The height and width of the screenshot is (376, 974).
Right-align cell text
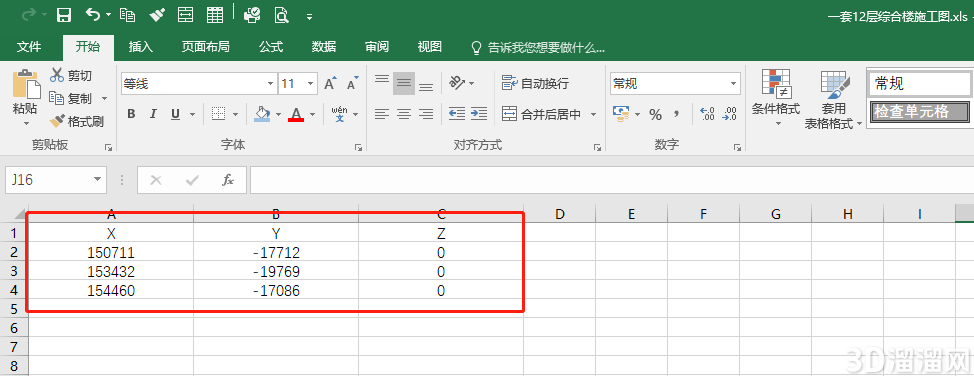click(426, 114)
